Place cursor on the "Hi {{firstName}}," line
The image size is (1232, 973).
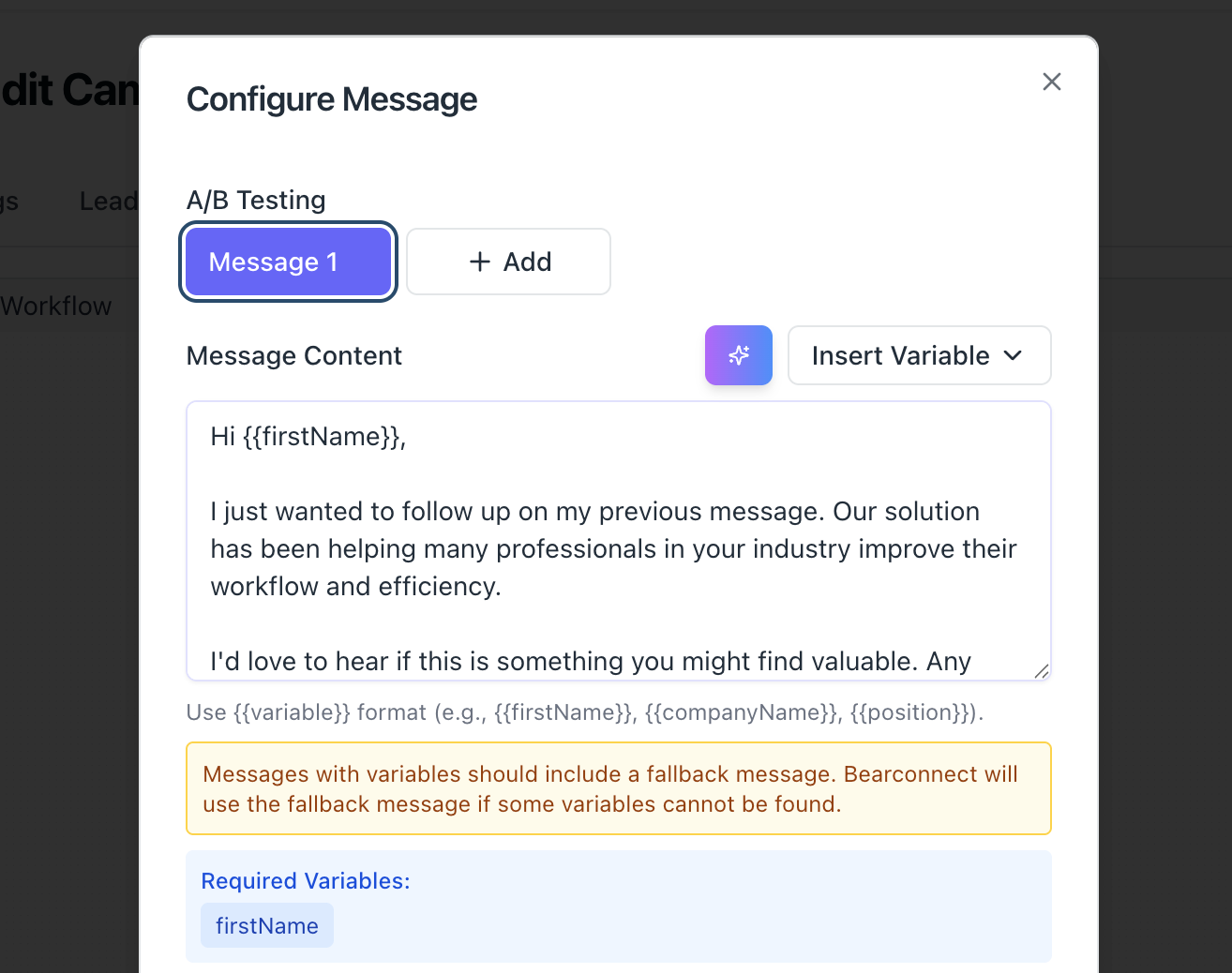click(x=308, y=437)
